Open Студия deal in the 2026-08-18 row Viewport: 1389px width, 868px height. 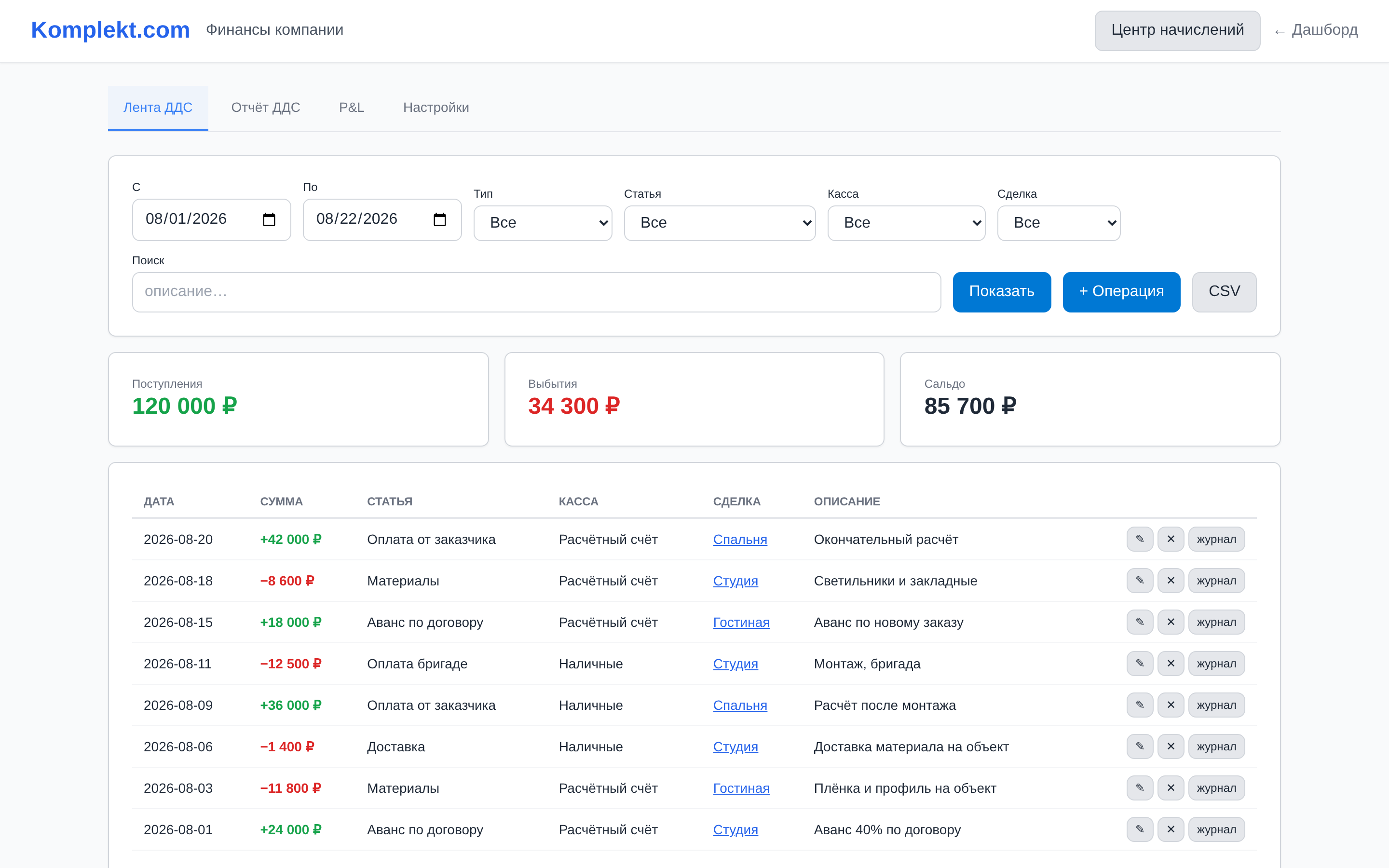(x=735, y=581)
